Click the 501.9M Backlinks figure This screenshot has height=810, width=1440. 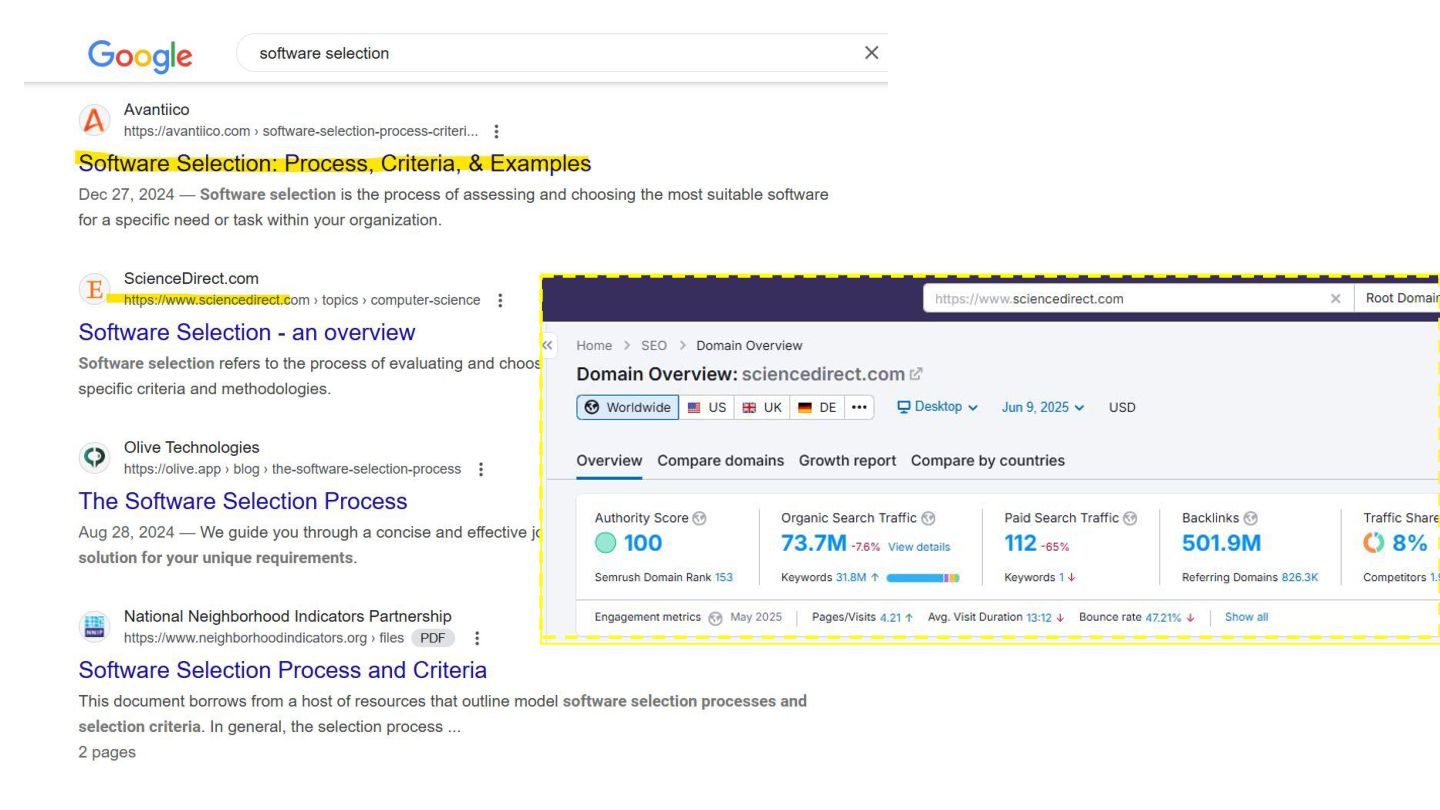[1222, 543]
